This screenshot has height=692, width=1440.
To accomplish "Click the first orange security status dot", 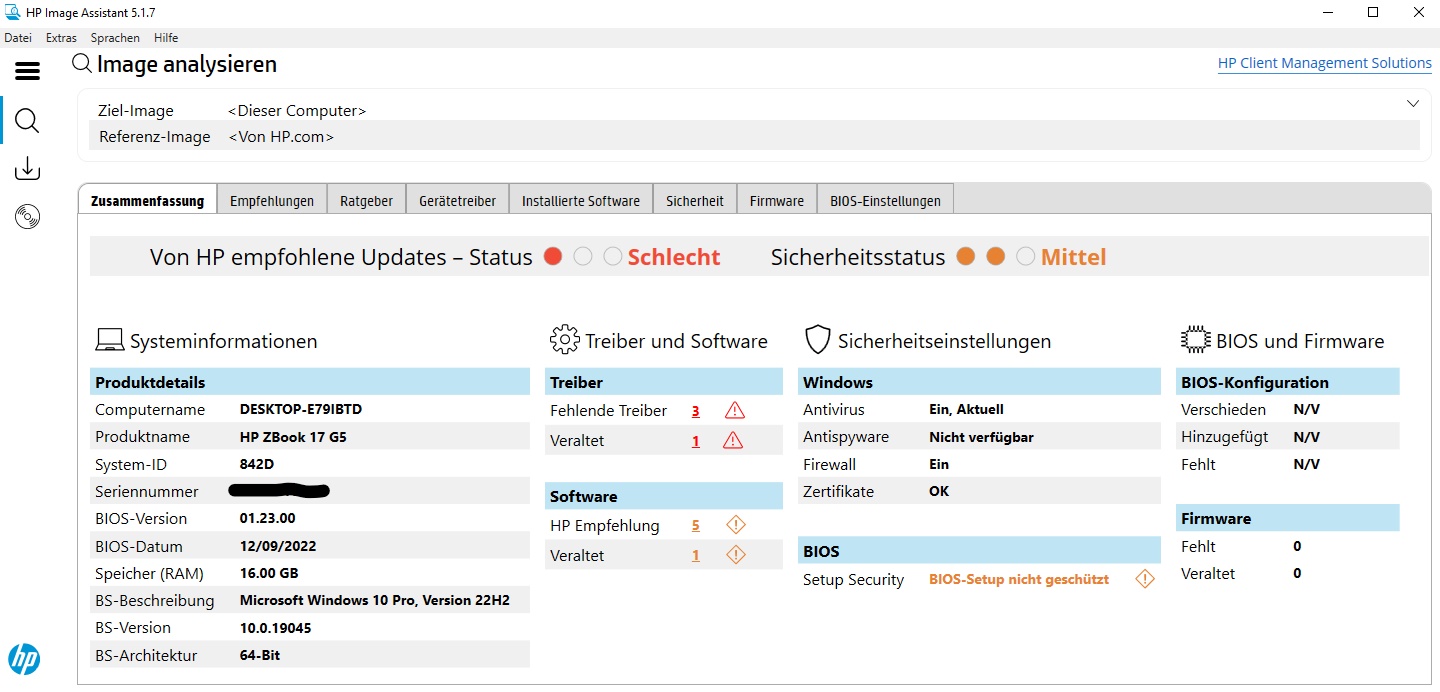I will point(965,257).
